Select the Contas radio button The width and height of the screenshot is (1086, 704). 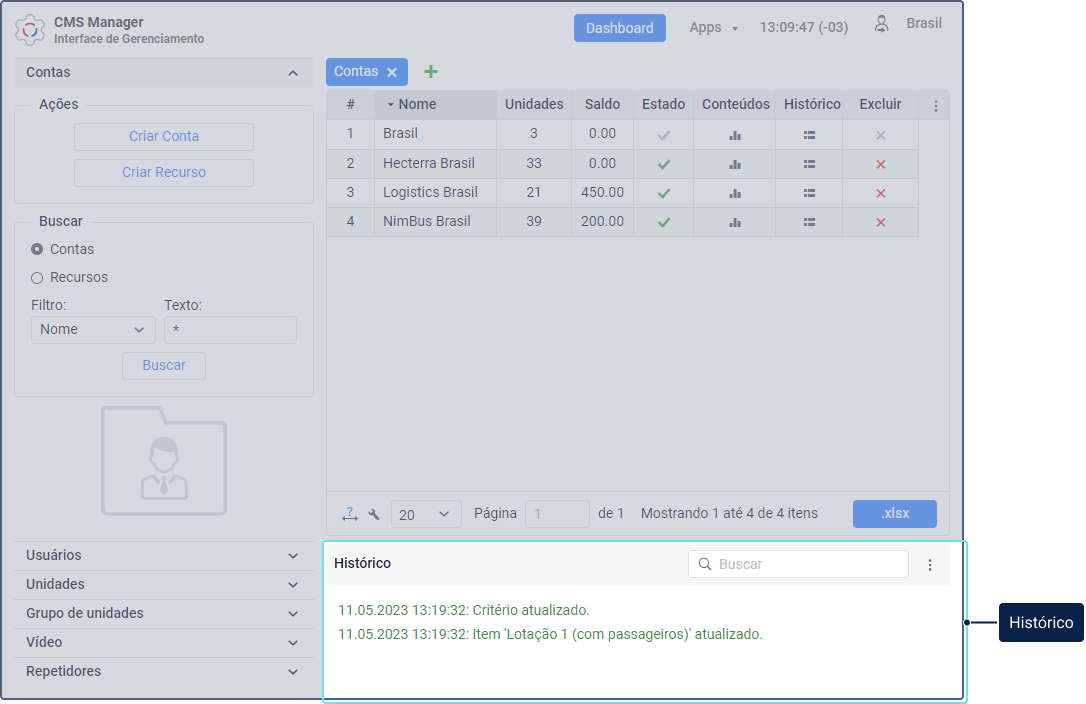37,249
